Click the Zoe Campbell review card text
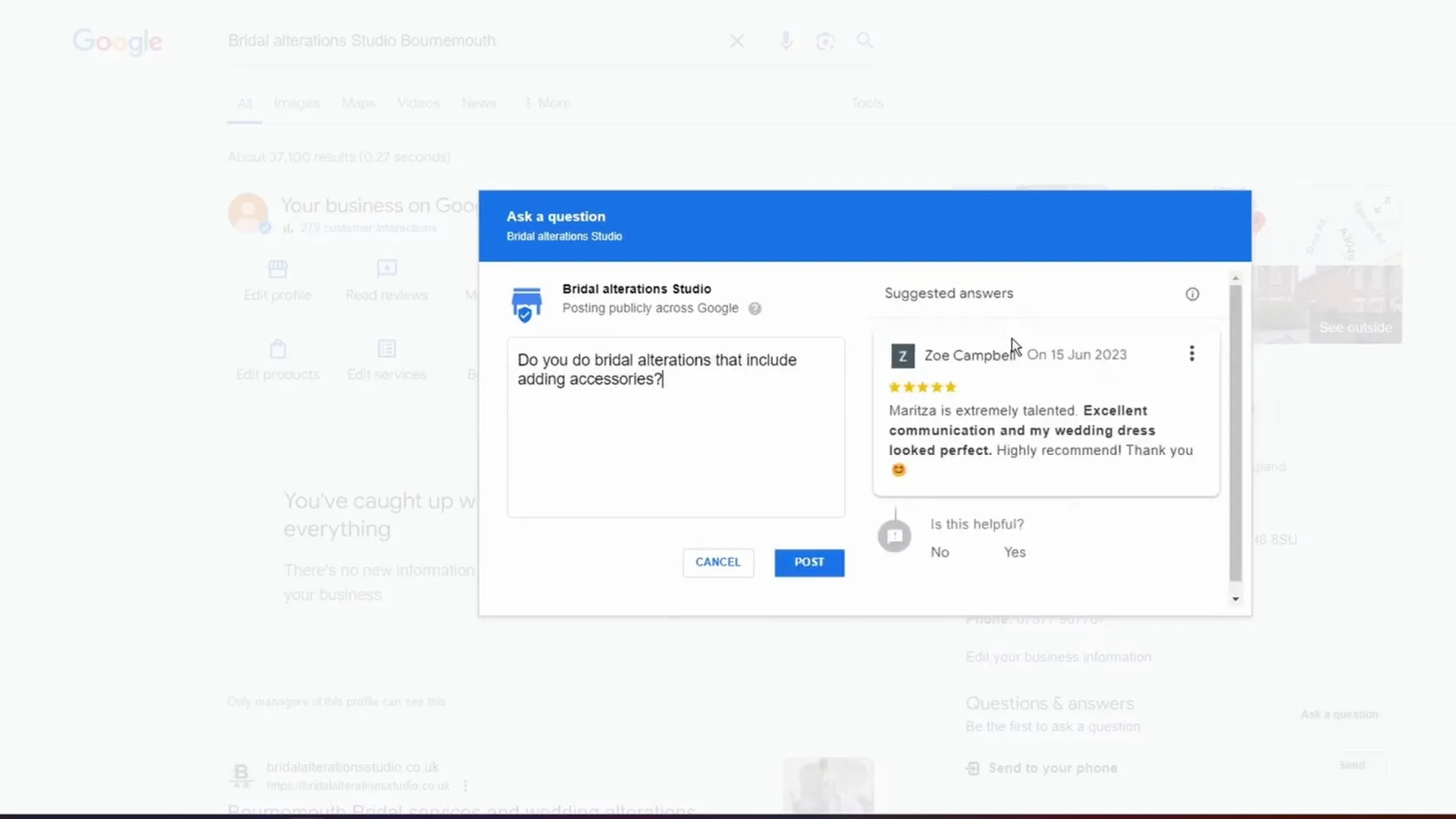The image size is (1456, 819). point(1040,440)
